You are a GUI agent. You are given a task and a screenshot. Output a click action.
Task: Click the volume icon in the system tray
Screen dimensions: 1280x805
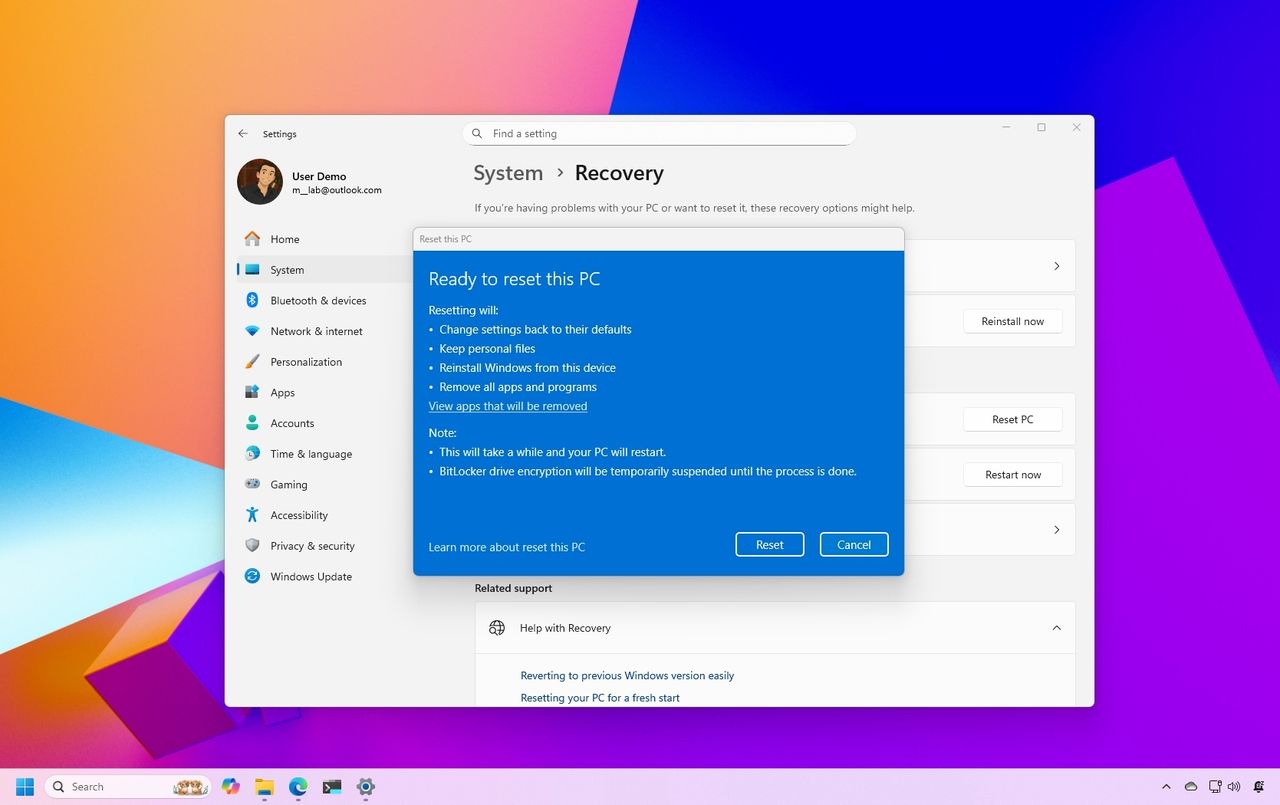click(x=1234, y=787)
